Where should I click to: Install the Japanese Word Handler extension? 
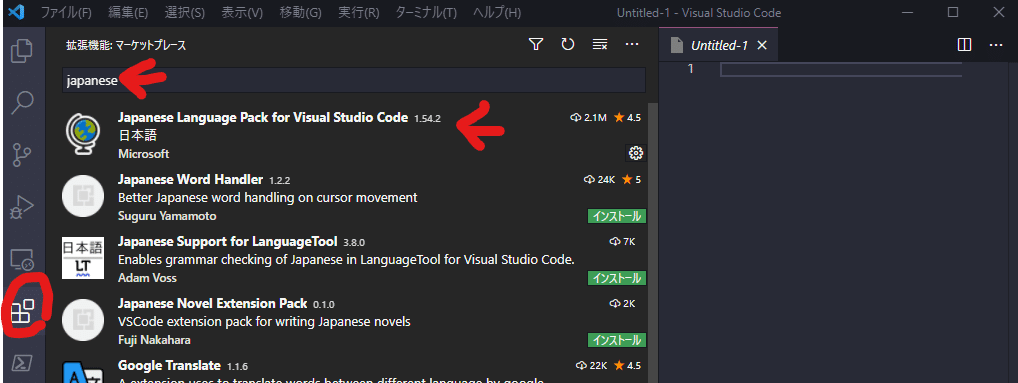617,216
